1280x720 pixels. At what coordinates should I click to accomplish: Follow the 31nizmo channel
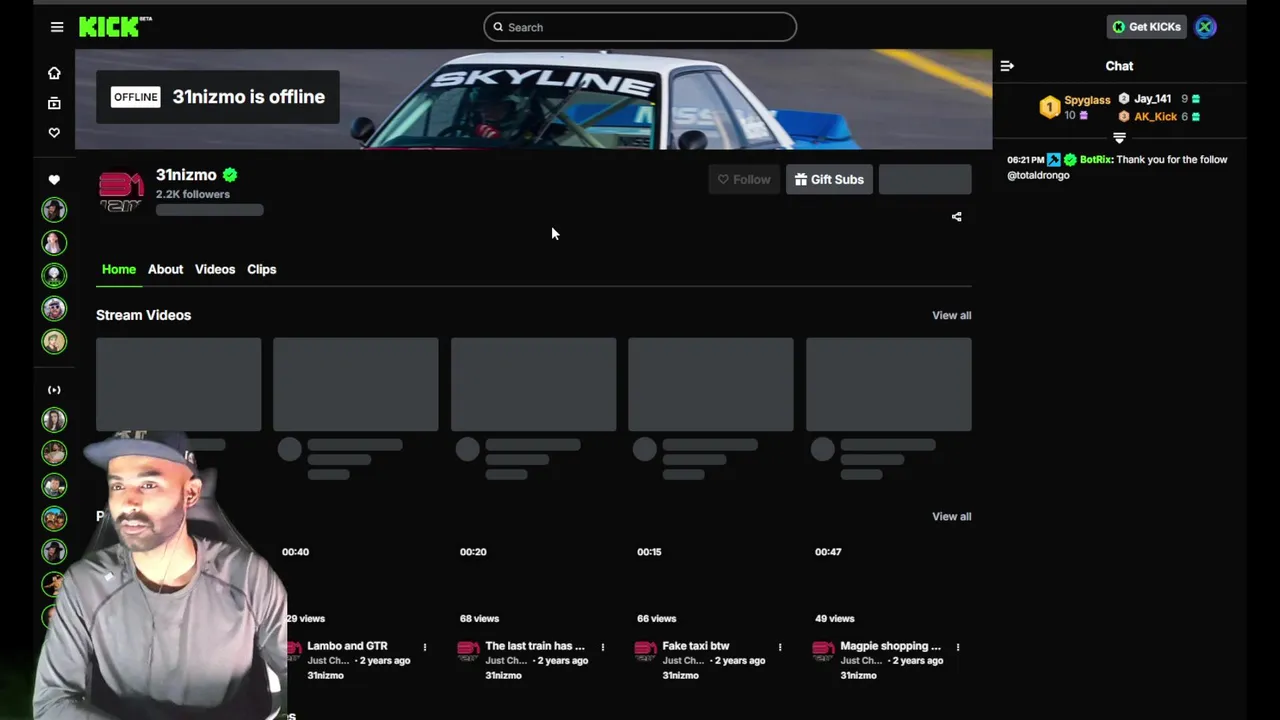(x=744, y=179)
